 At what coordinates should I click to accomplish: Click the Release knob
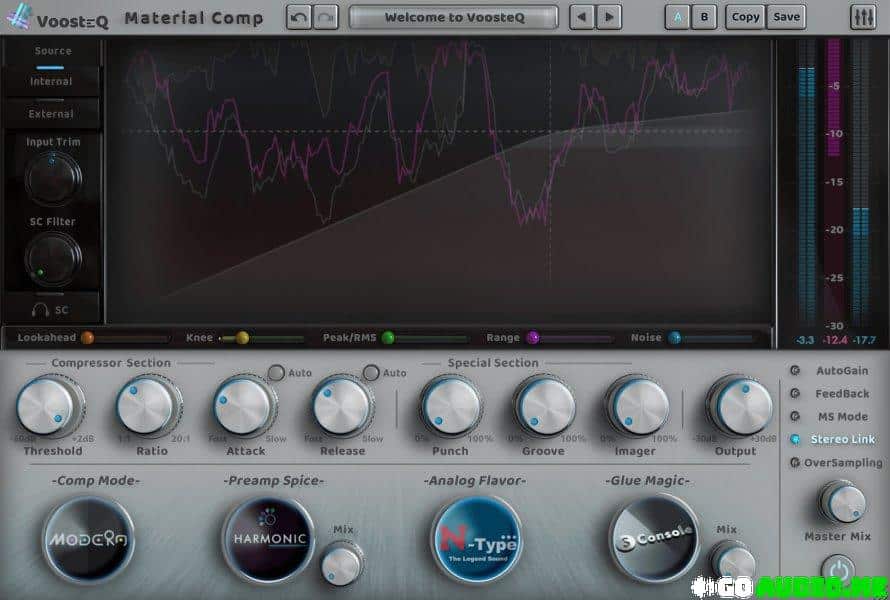(343, 406)
